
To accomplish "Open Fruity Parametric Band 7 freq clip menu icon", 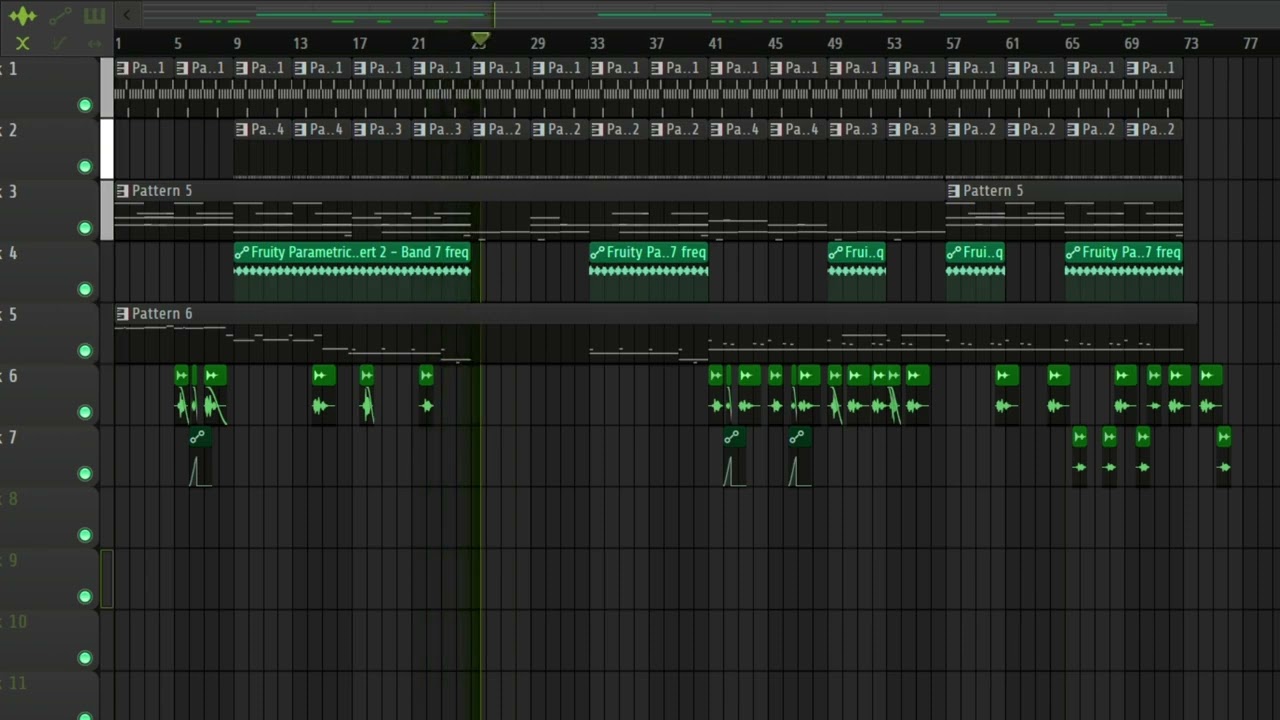I will coord(242,252).
